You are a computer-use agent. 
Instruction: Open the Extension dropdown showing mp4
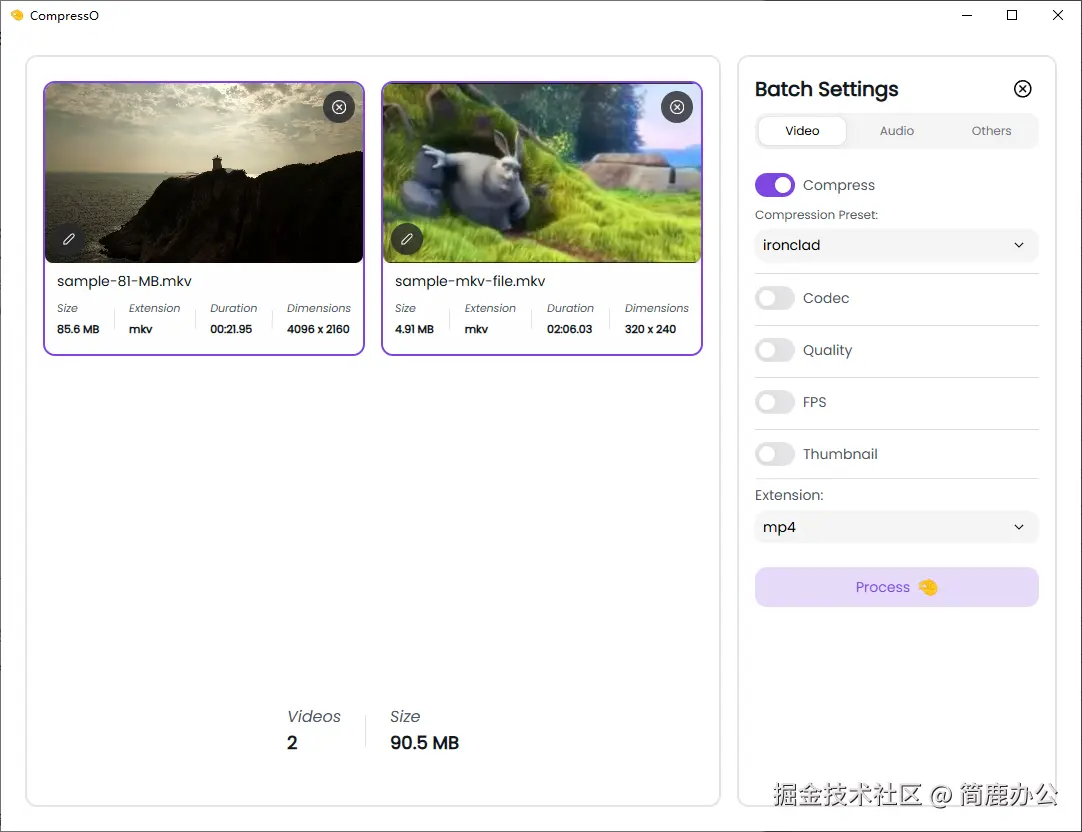[x=895, y=527]
